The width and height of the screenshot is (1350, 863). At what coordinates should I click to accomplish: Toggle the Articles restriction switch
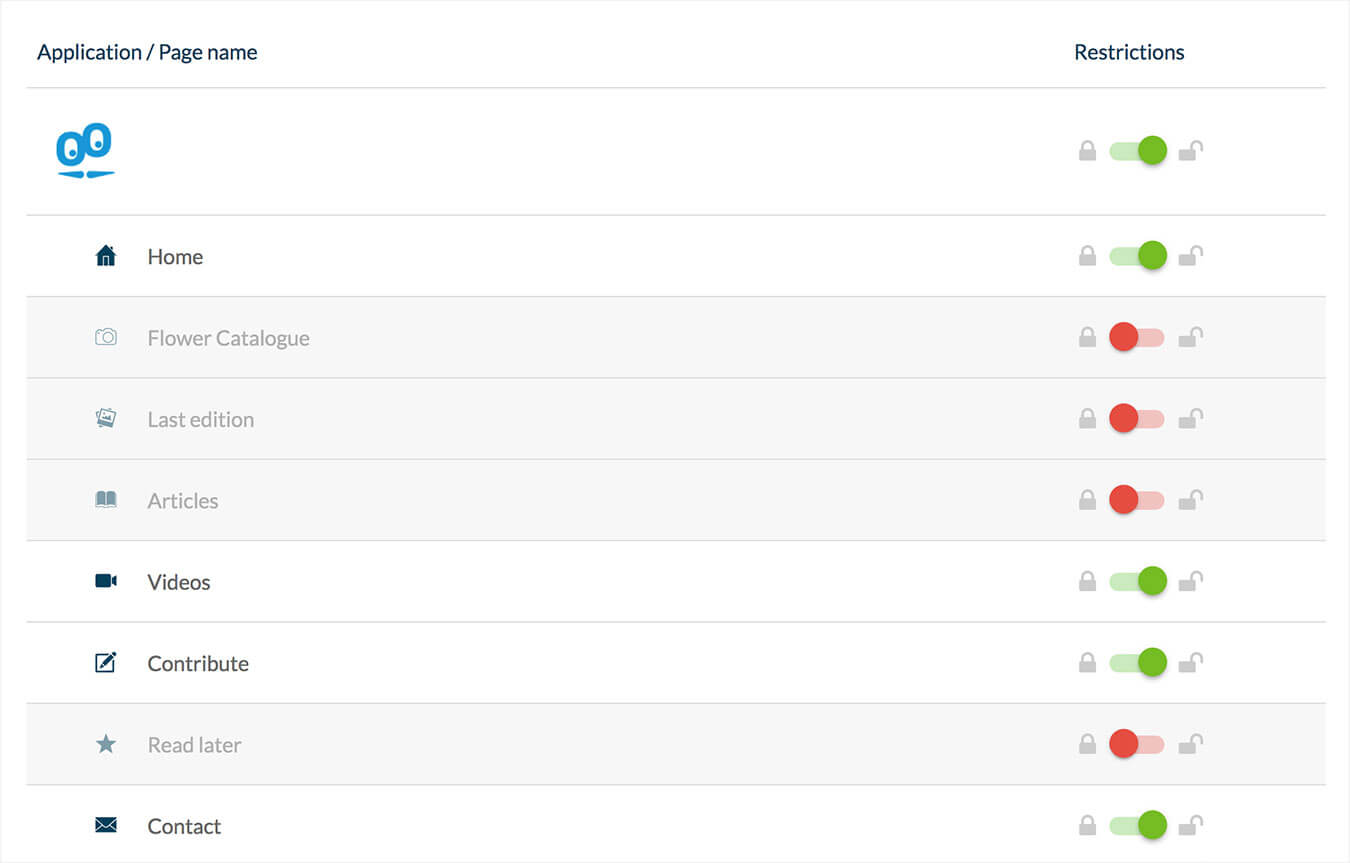(1138, 499)
